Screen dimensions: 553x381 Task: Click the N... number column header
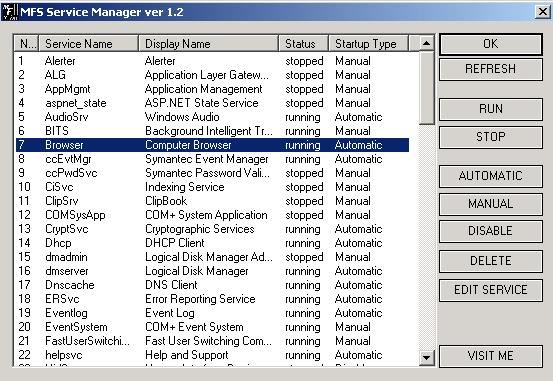pos(26,44)
